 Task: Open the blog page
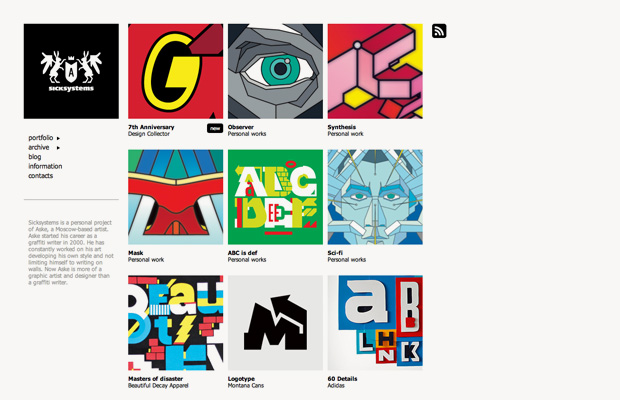pyautogui.click(x=35, y=157)
